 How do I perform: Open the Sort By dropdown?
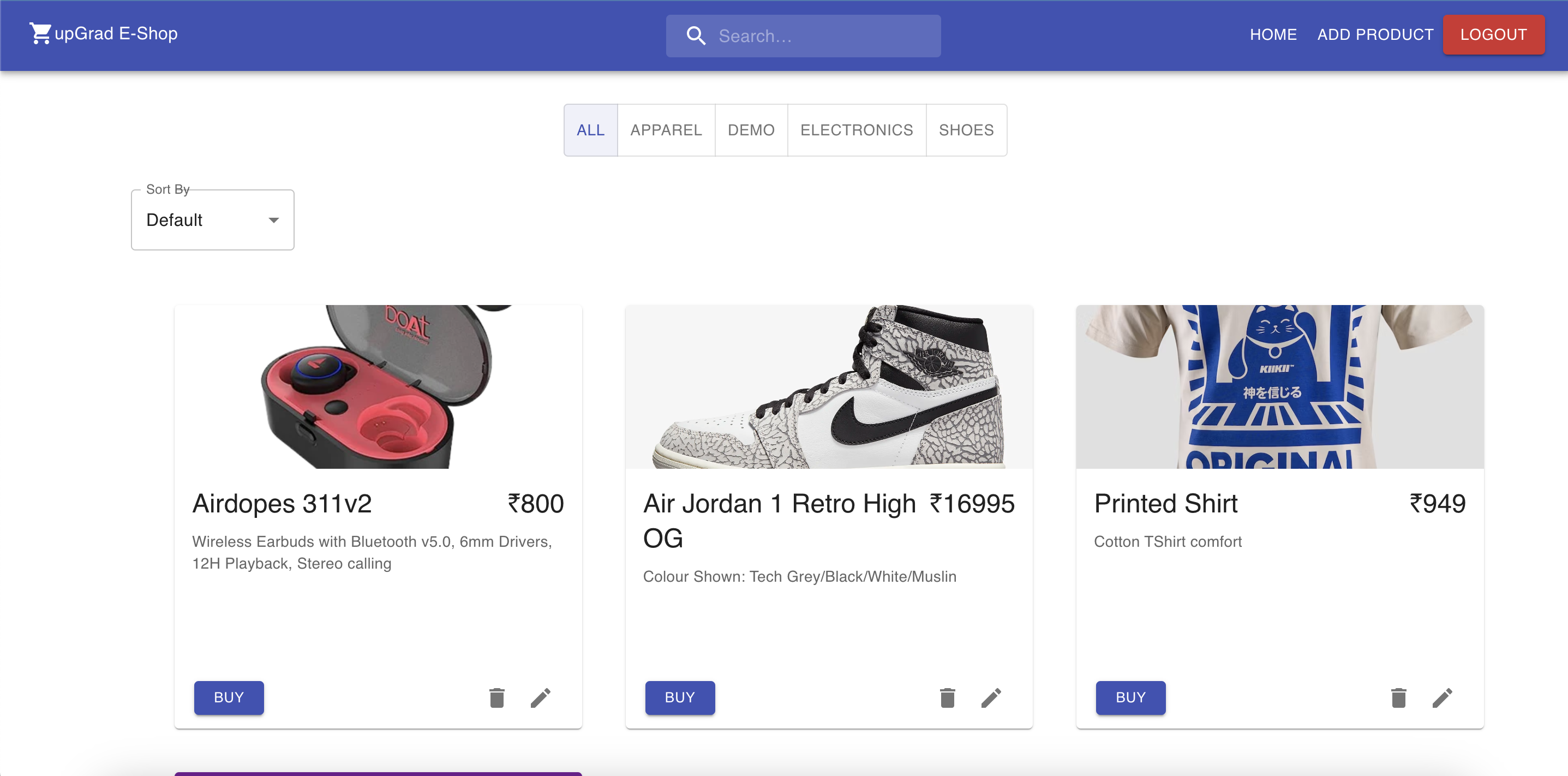click(x=212, y=220)
